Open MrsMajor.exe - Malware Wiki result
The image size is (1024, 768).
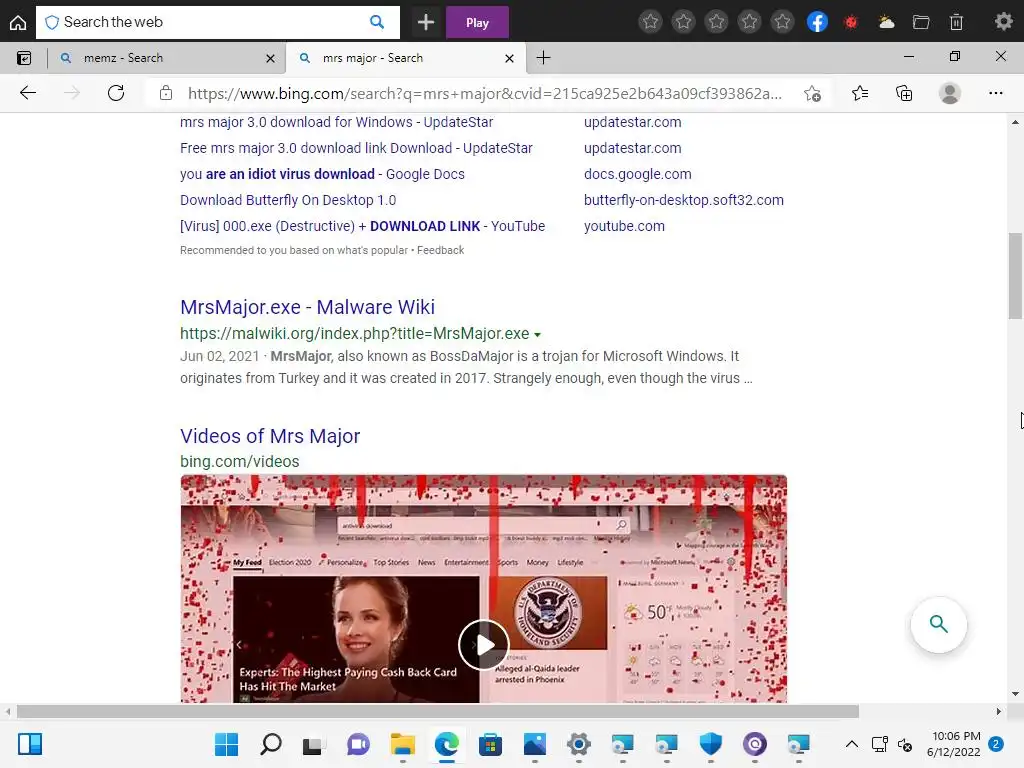coord(308,307)
